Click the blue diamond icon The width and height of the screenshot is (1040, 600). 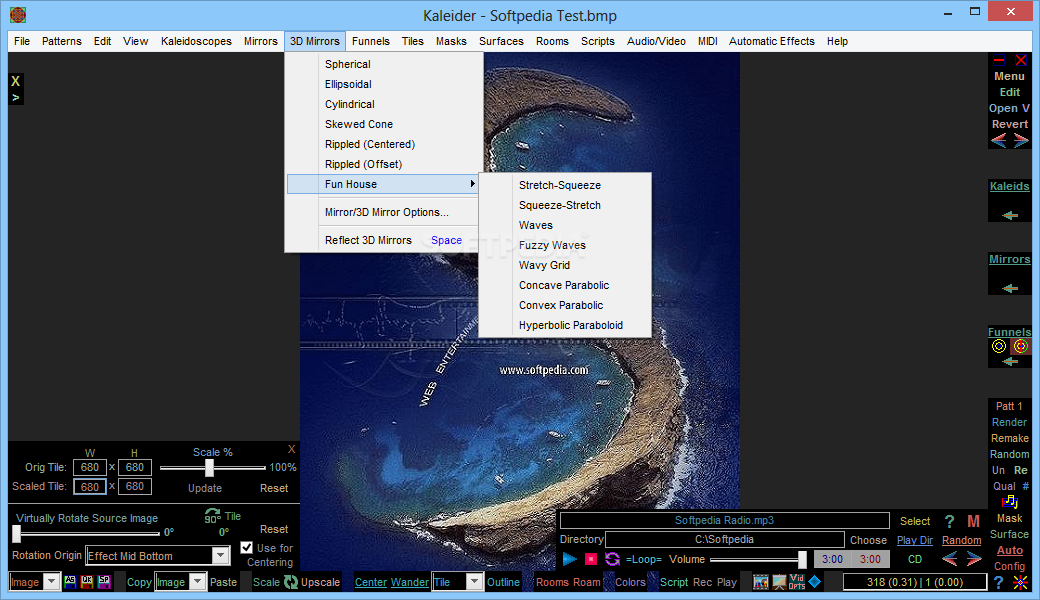(814, 581)
